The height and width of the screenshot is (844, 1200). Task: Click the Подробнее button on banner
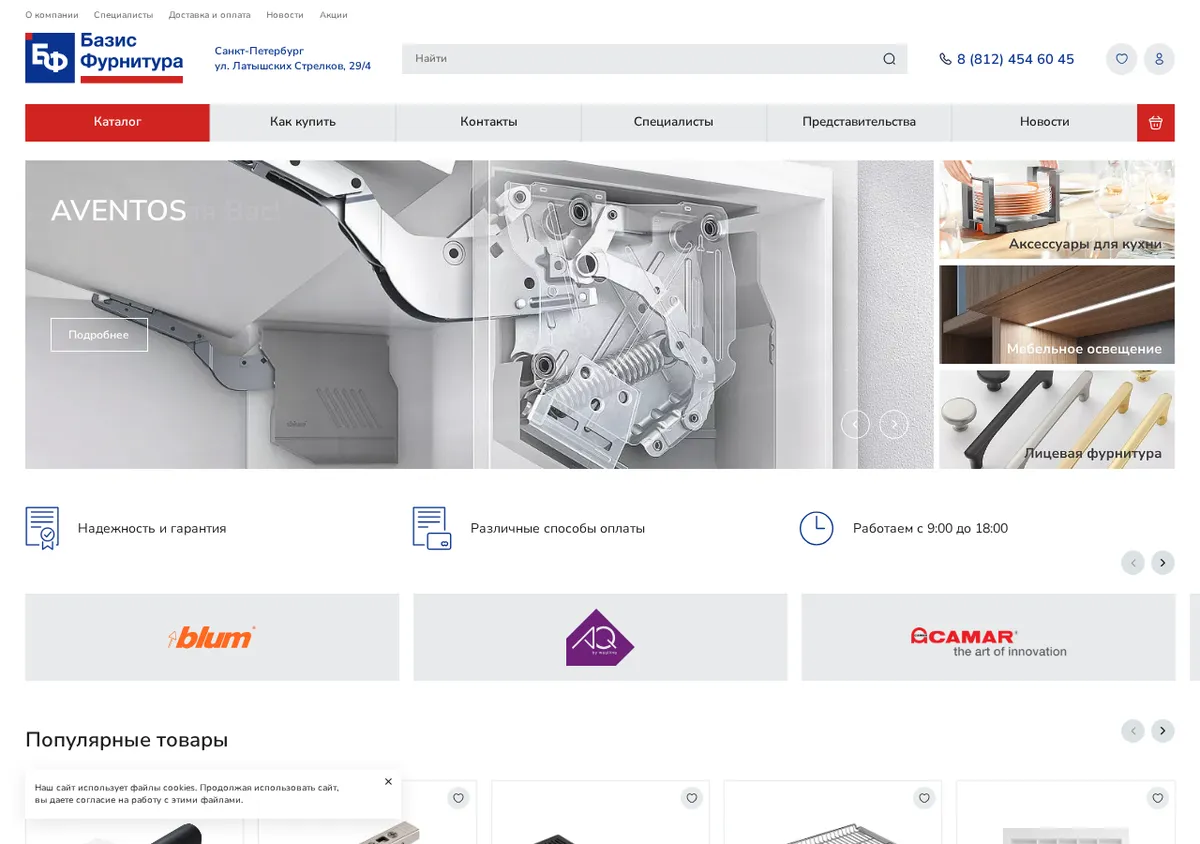99,335
